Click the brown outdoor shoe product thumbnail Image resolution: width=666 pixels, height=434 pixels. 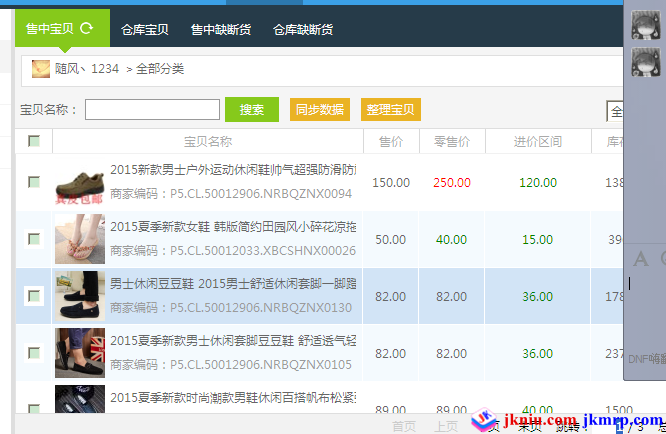(79, 183)
